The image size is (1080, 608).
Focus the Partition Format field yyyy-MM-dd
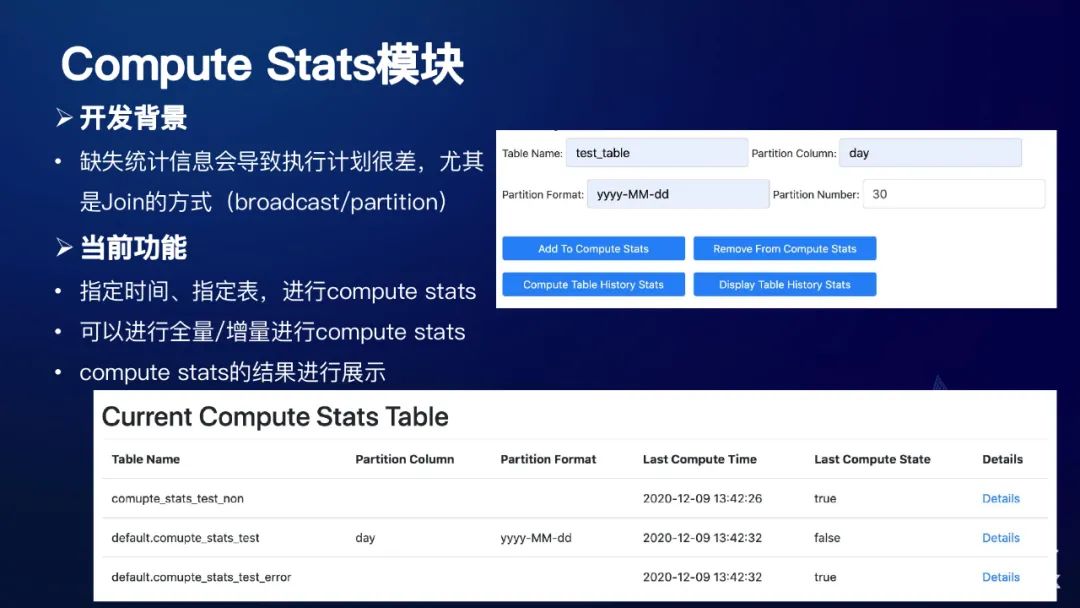pos(678,194)
